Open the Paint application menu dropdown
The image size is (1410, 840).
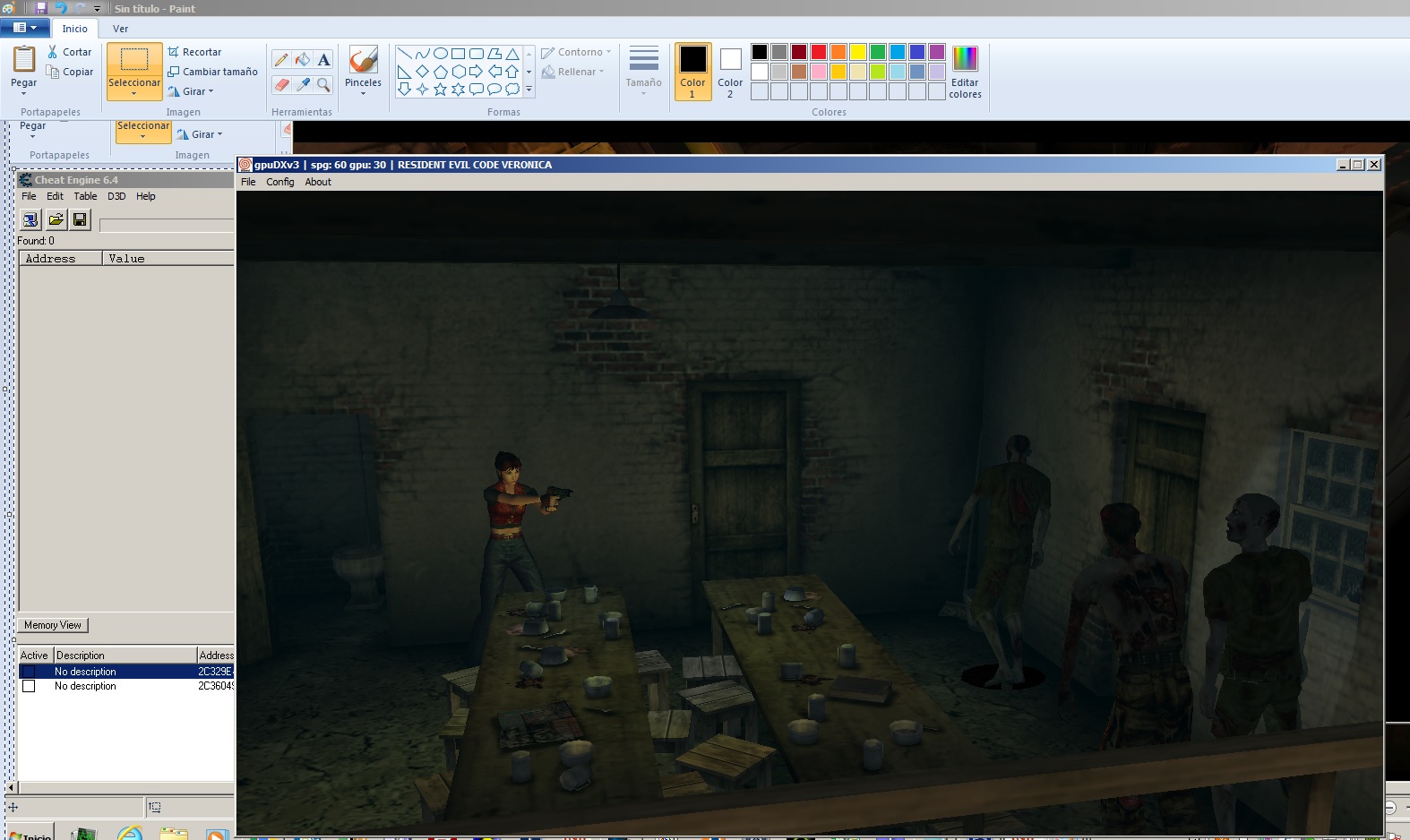pyautogui.click(x=24, y=28)
